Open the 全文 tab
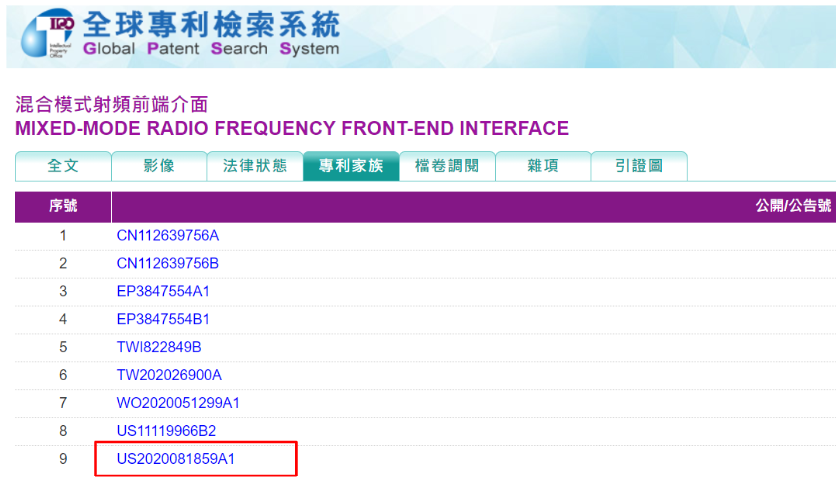 [63, 166]
